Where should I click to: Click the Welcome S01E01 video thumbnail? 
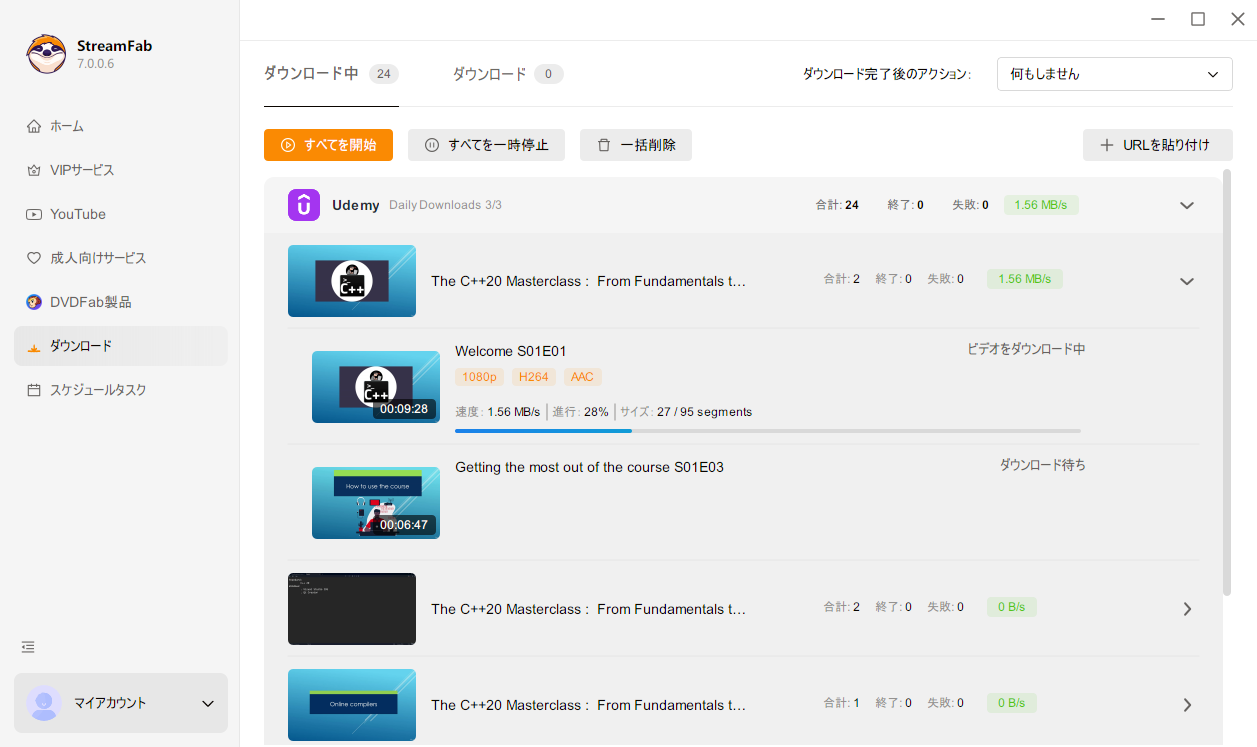point(375,387)
